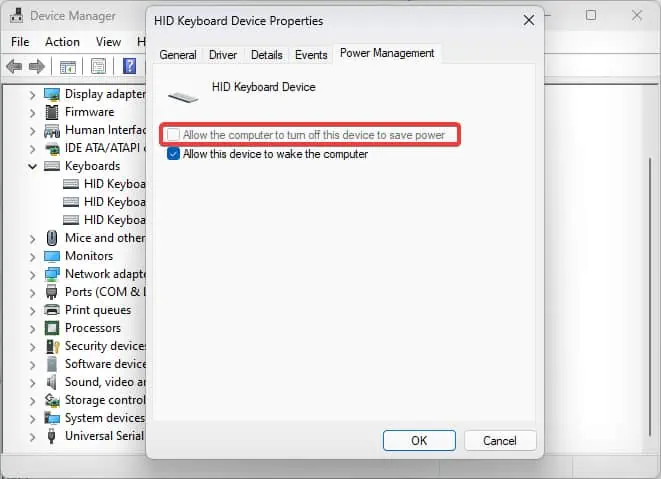Switch to the Driver tab
Image resolution: width=661 pixels, height=479 pixels.
click(x=223, y=55)
